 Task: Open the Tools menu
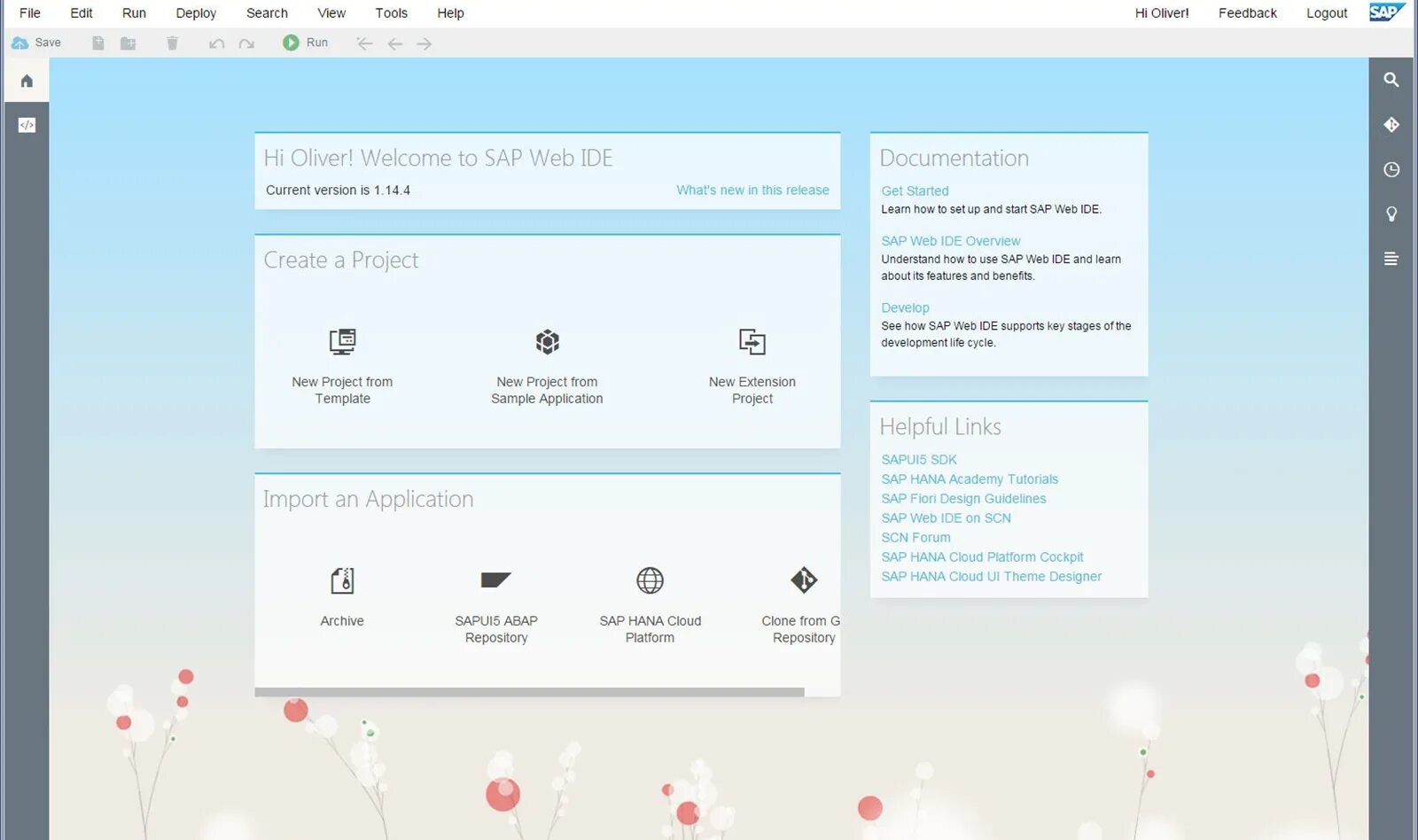[391, 13]
